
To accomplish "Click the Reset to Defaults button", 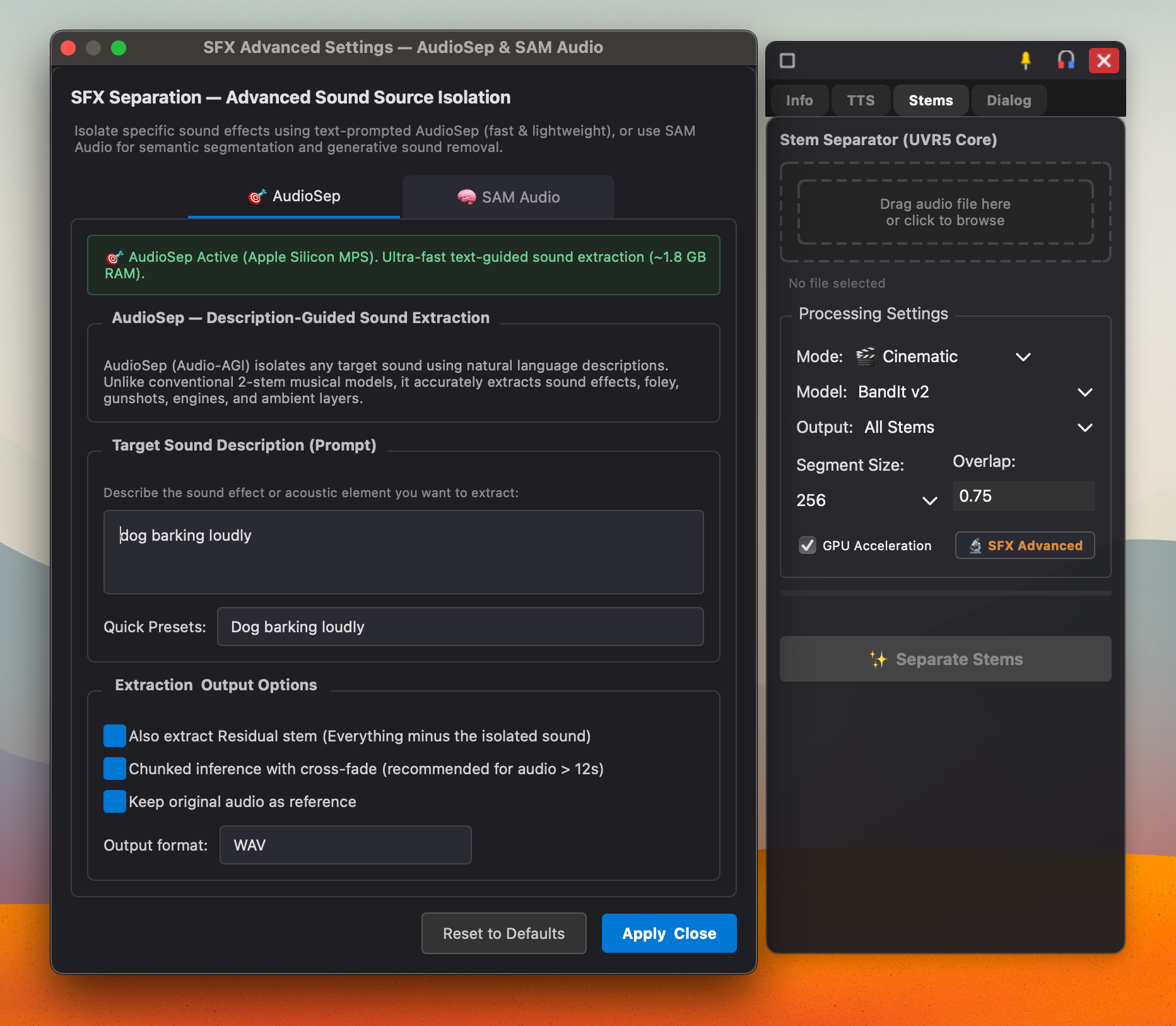I will click(504, 933).
